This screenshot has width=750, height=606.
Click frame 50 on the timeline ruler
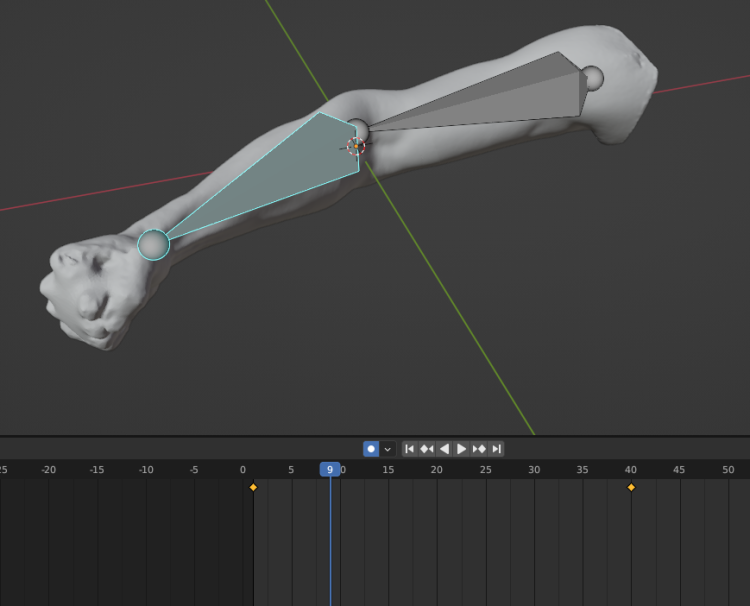click(x=728, y=470)
